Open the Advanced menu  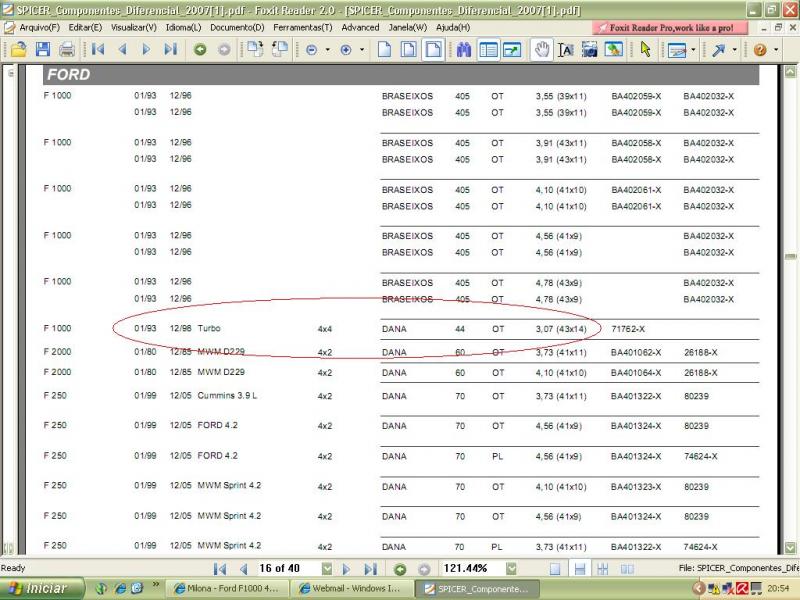click(x=360, y=28)
